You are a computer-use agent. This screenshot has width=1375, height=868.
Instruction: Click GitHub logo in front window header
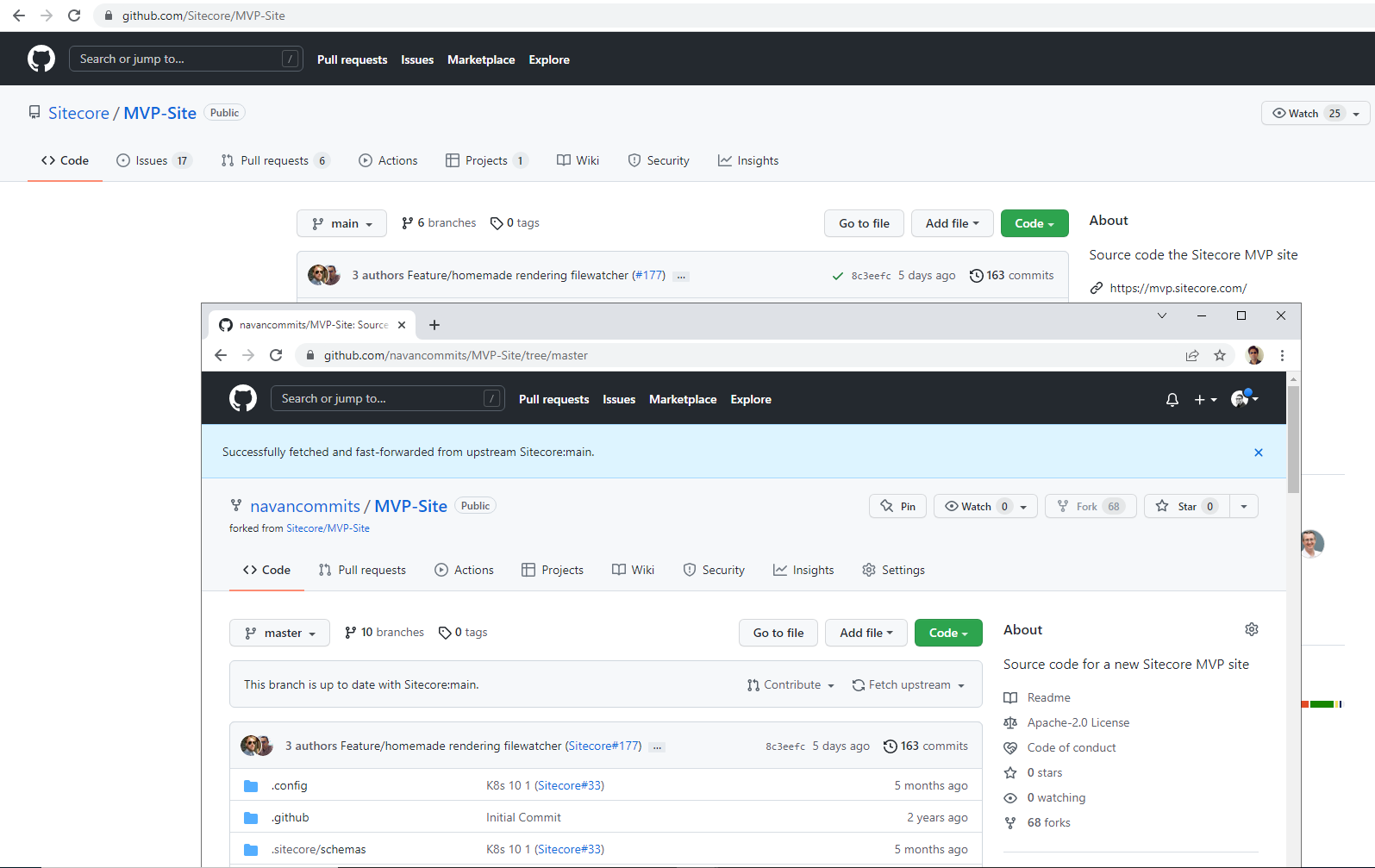(x=243, y=398)
